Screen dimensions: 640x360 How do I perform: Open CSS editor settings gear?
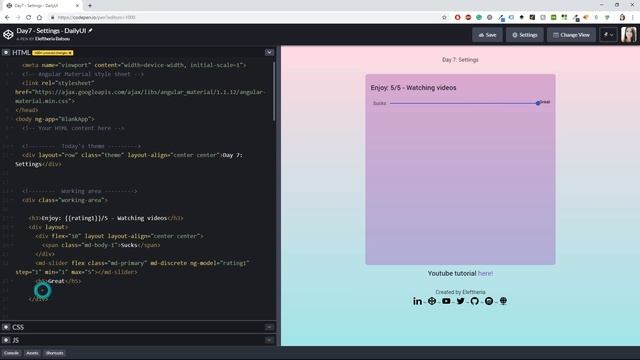(6, 327)
